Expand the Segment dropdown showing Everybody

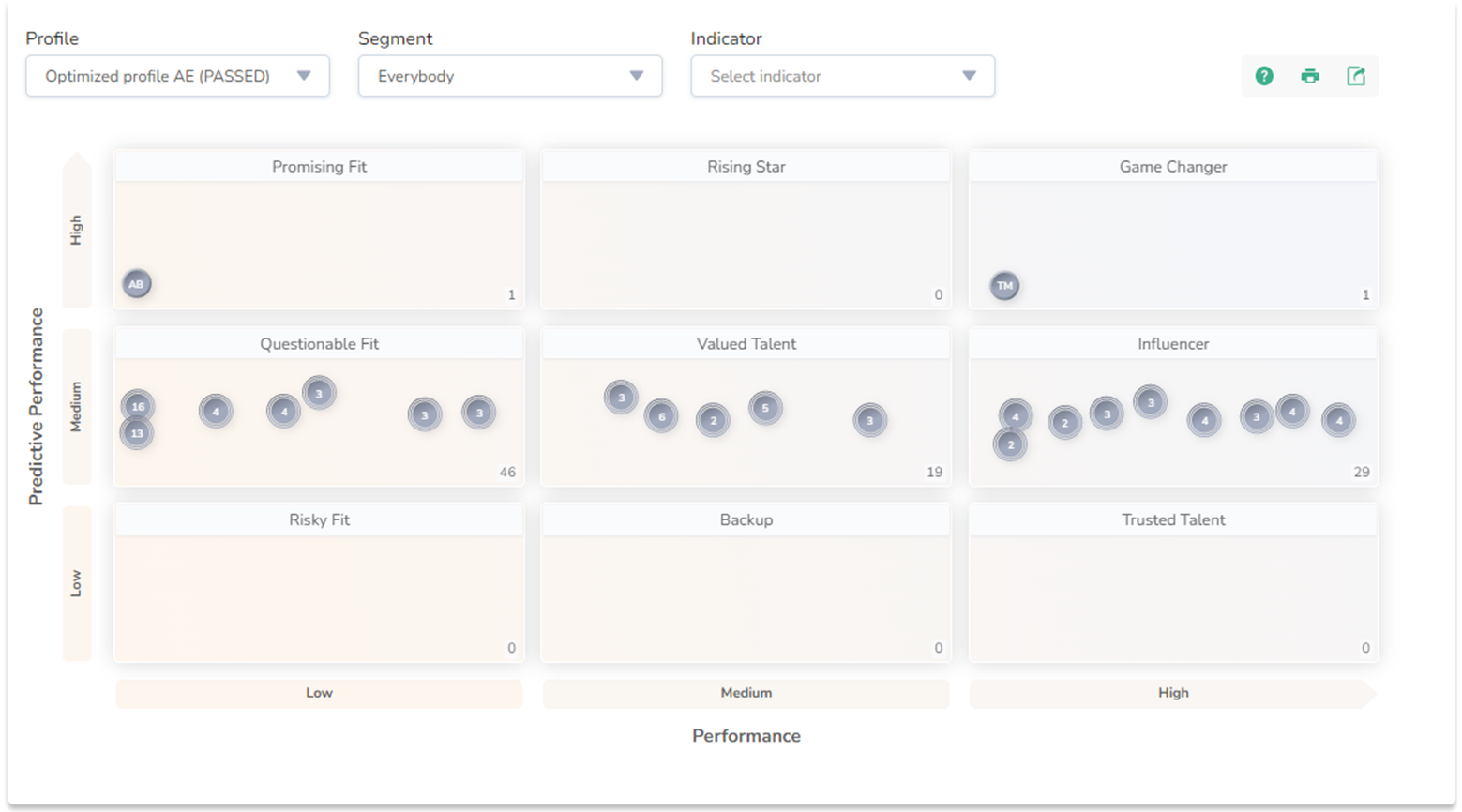(x=509, y=76)
